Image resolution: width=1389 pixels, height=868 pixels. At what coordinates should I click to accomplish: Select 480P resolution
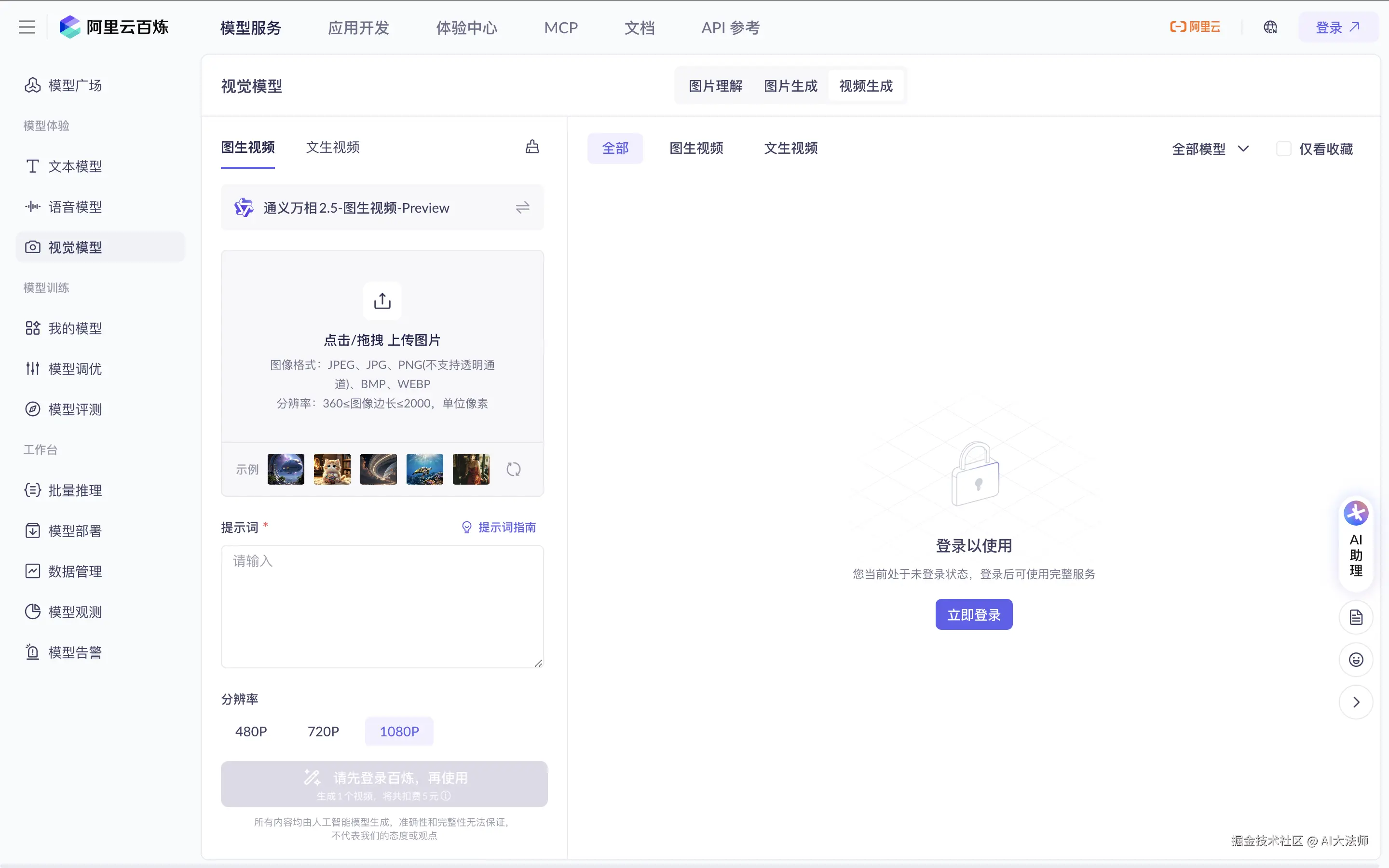coord(251,732)
